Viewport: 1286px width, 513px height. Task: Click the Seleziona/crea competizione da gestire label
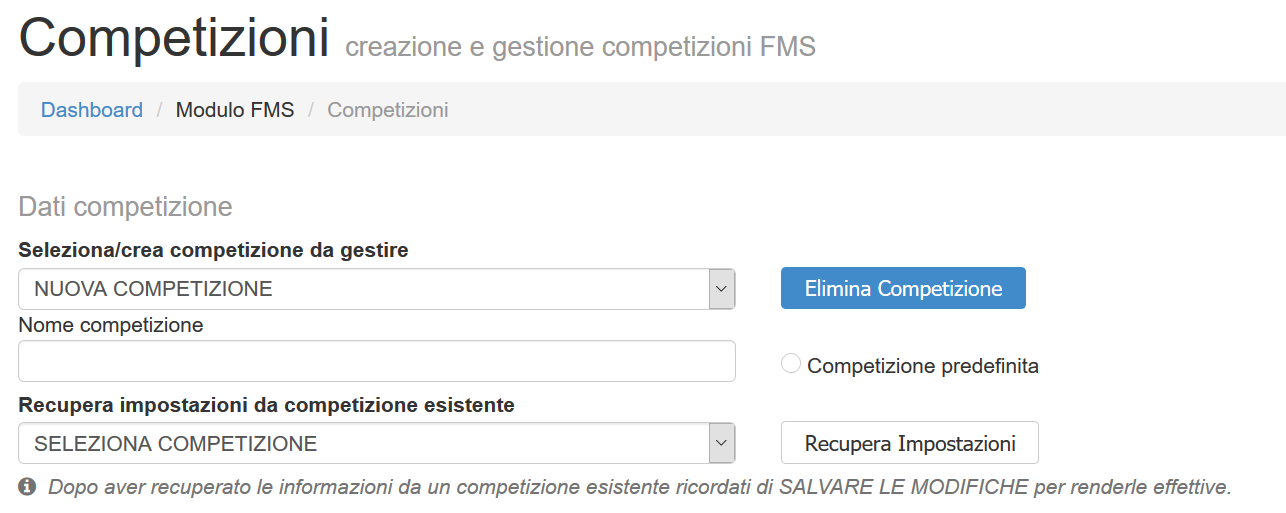pyautogui.click(x=213, y=250)
